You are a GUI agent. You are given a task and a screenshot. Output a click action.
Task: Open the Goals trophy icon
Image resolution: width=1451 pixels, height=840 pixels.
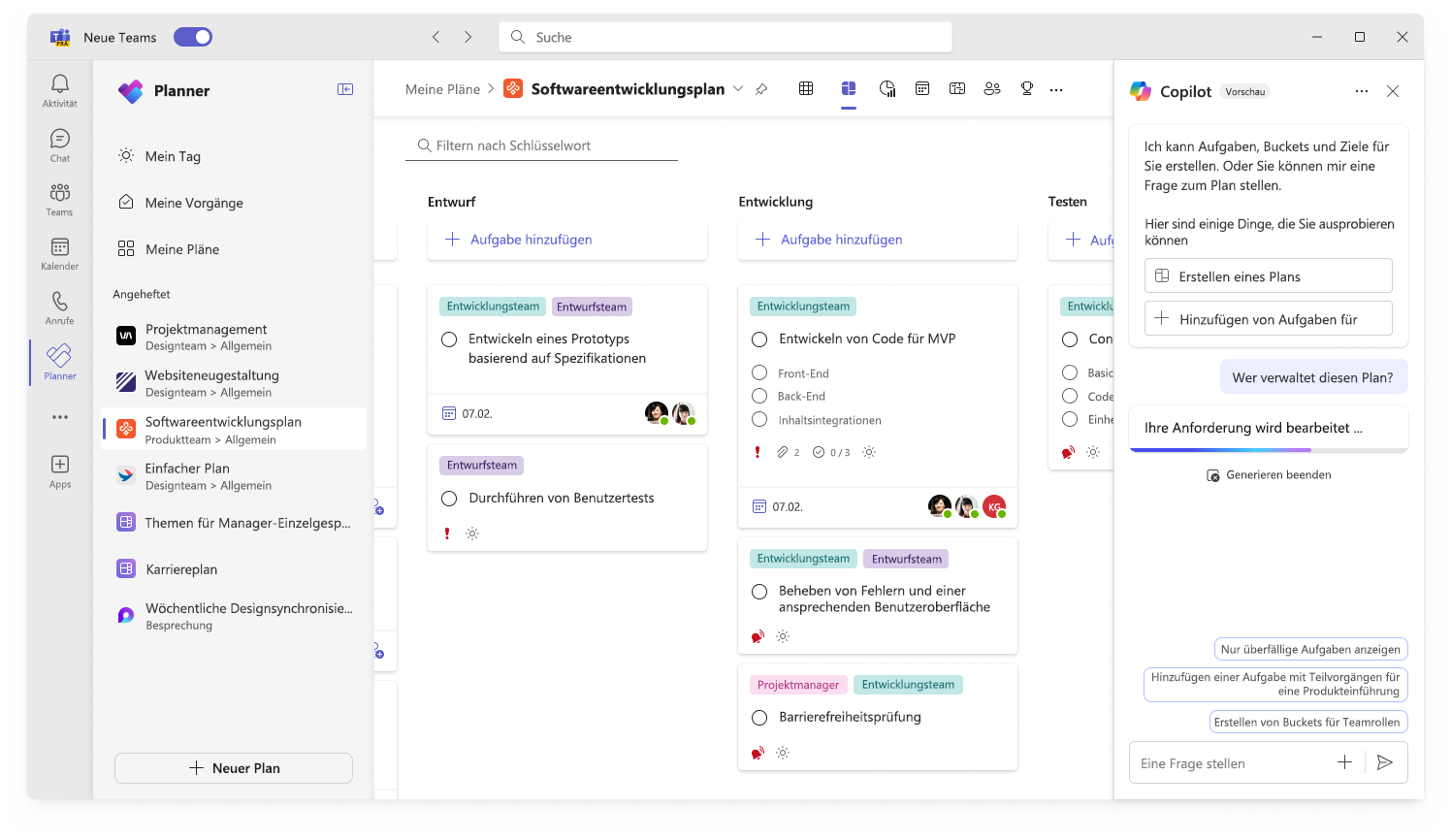[1027, 88]
